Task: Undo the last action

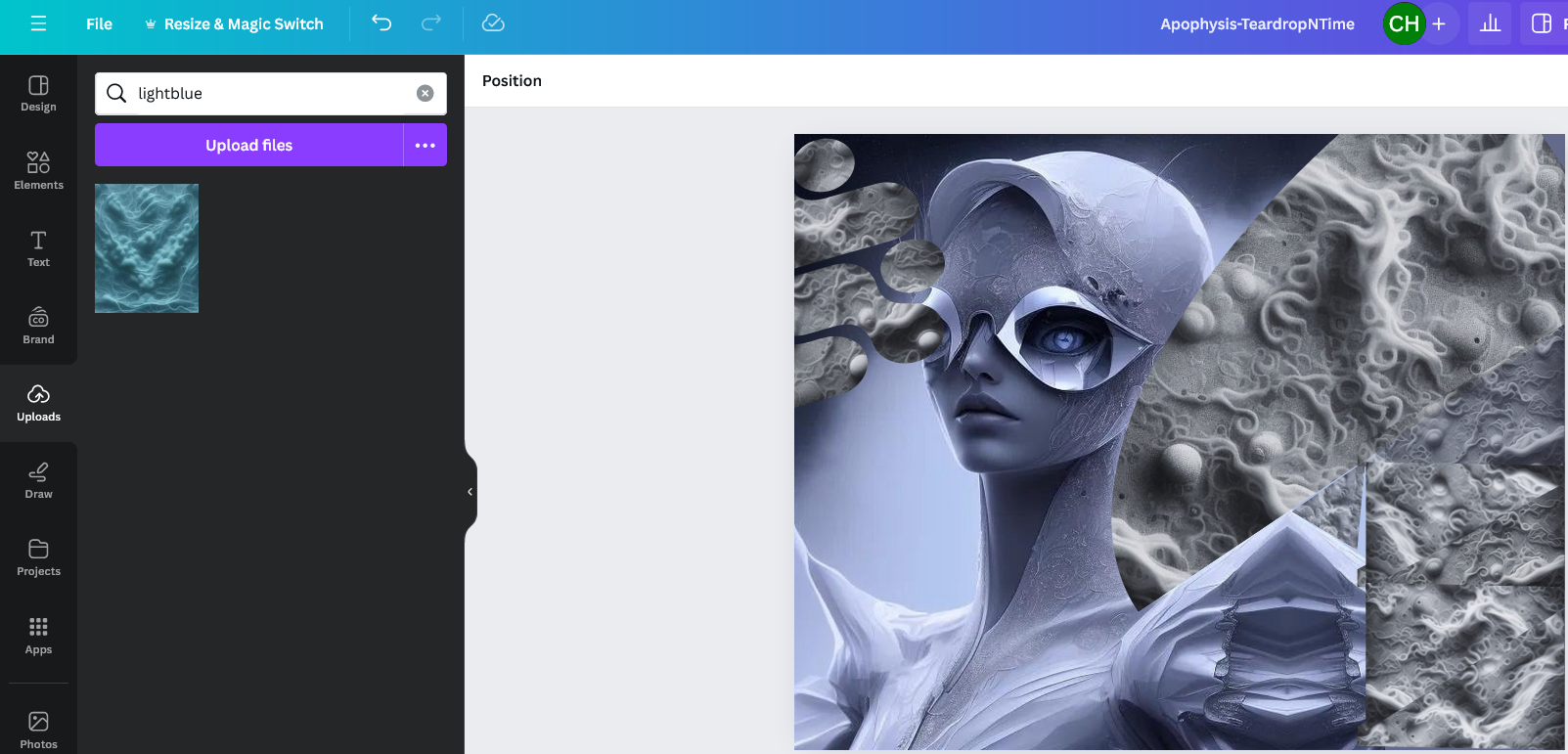Action: (381, 23)
